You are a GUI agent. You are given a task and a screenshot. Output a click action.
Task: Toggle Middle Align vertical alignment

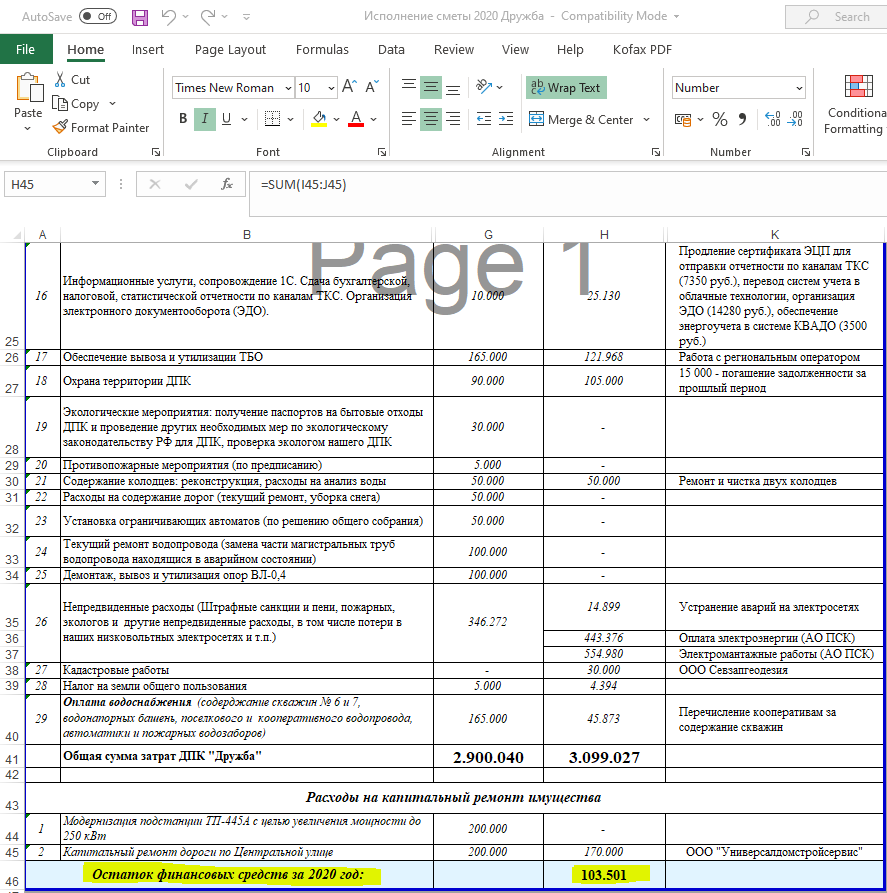[x=431, y=87]
